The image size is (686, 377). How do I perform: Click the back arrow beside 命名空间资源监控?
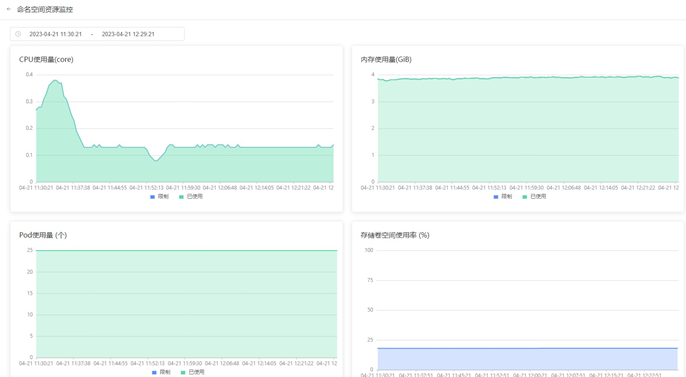(9, 9)
